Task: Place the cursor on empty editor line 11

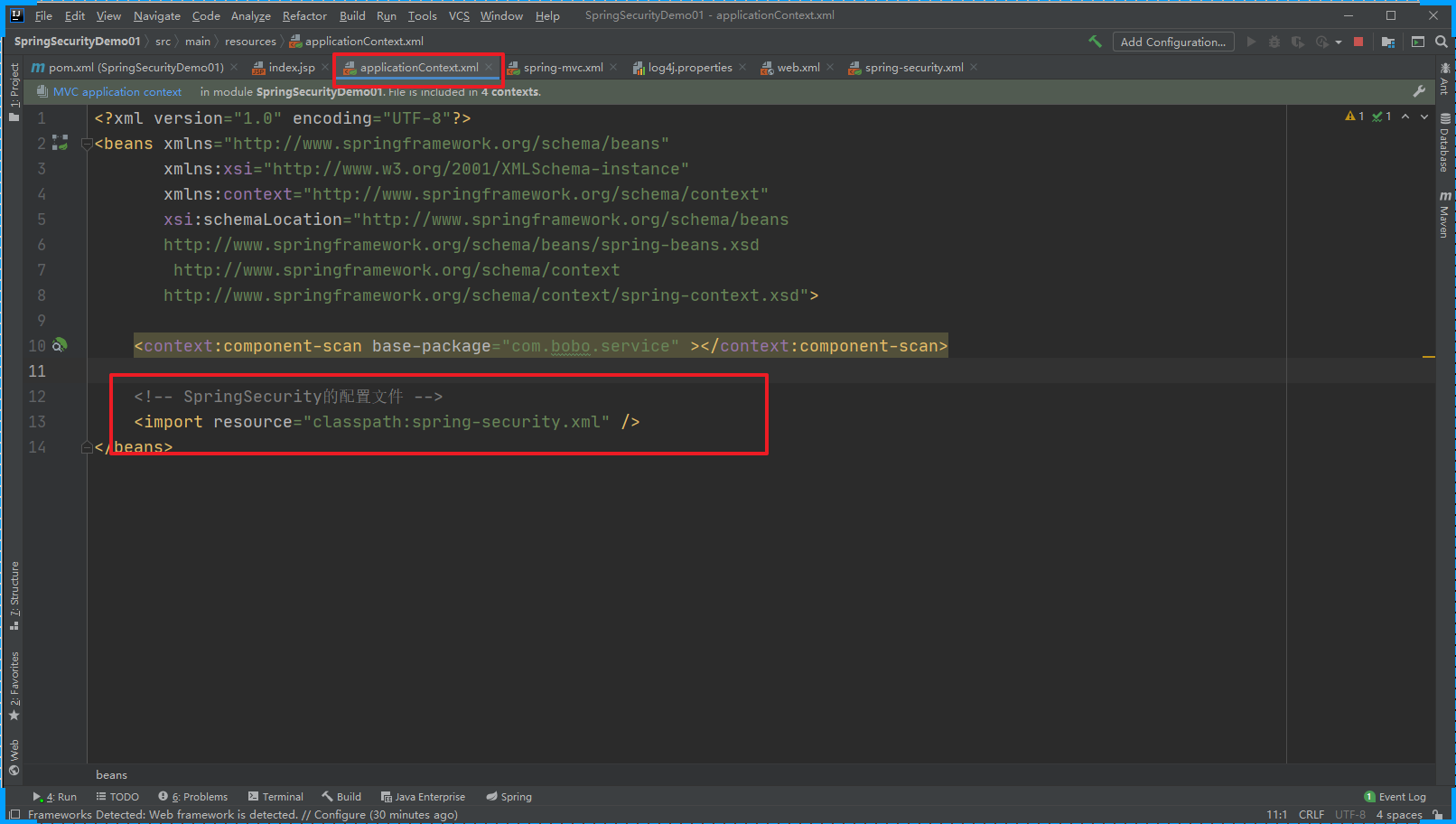Action: [x=686, y=370]
